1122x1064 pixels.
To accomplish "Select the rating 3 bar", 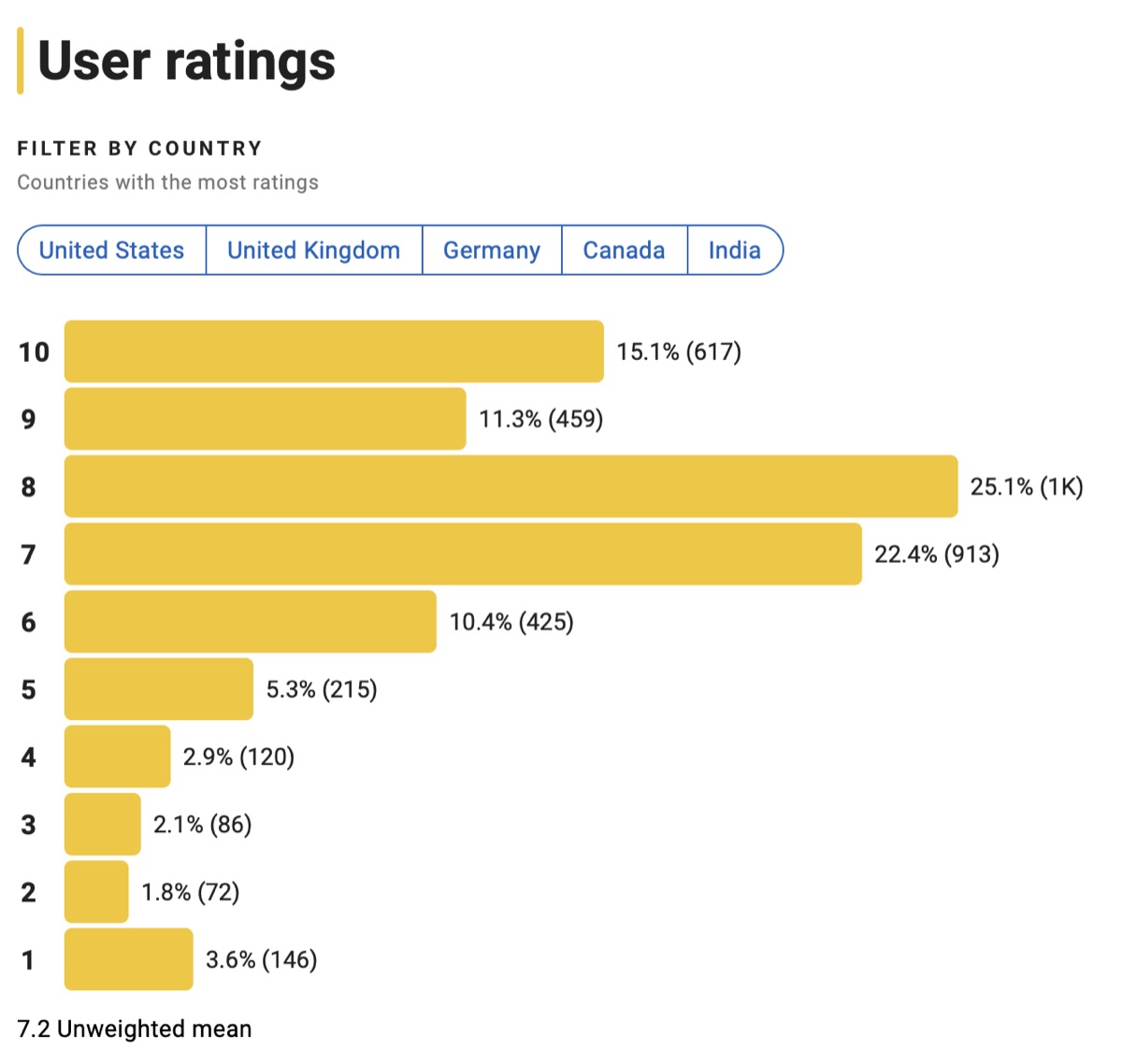I will [102, 825].
